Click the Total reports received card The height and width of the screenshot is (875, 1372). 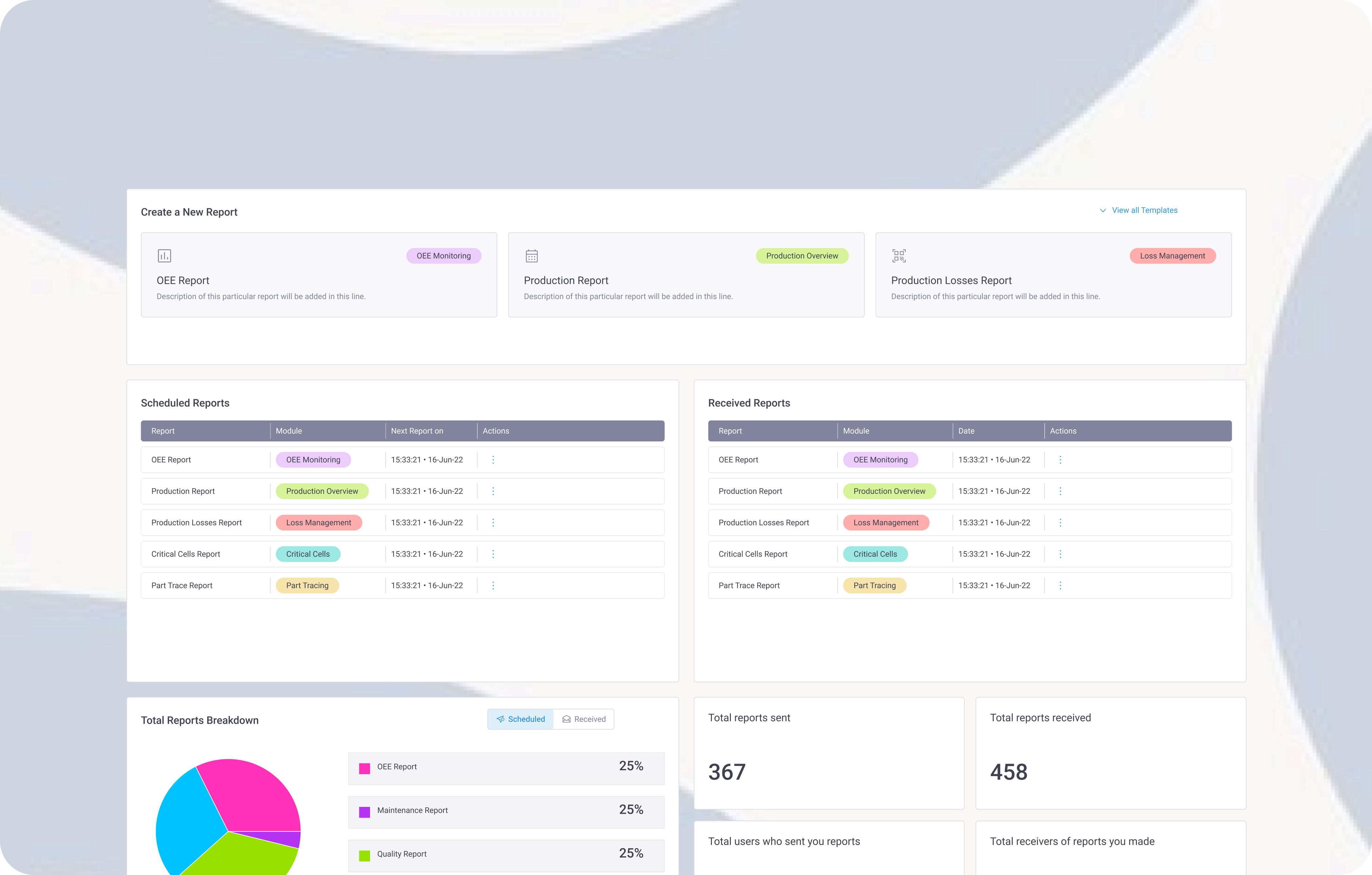1110,753
